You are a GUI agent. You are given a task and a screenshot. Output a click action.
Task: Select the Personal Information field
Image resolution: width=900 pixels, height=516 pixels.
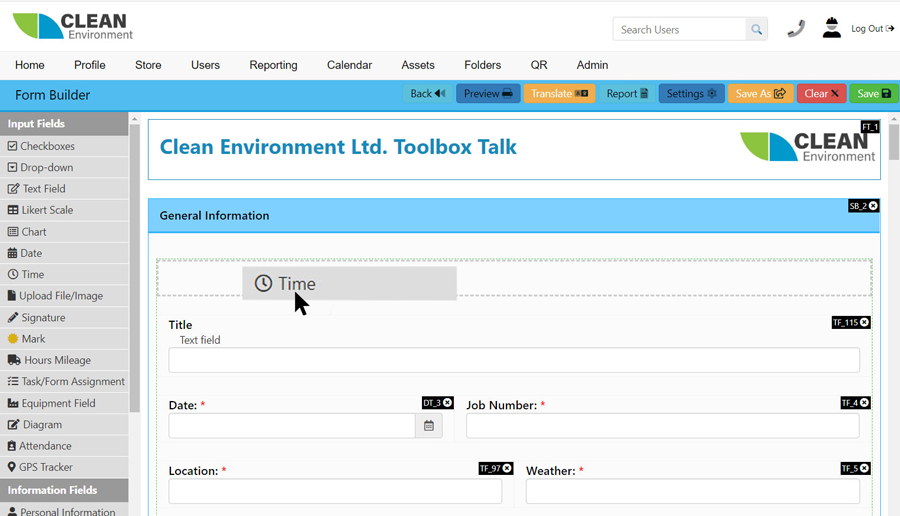(64, 510)
